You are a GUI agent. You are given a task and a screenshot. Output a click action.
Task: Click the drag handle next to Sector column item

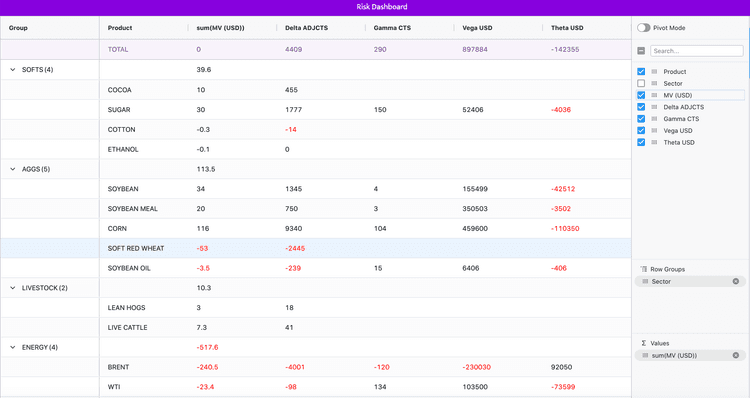654,83
